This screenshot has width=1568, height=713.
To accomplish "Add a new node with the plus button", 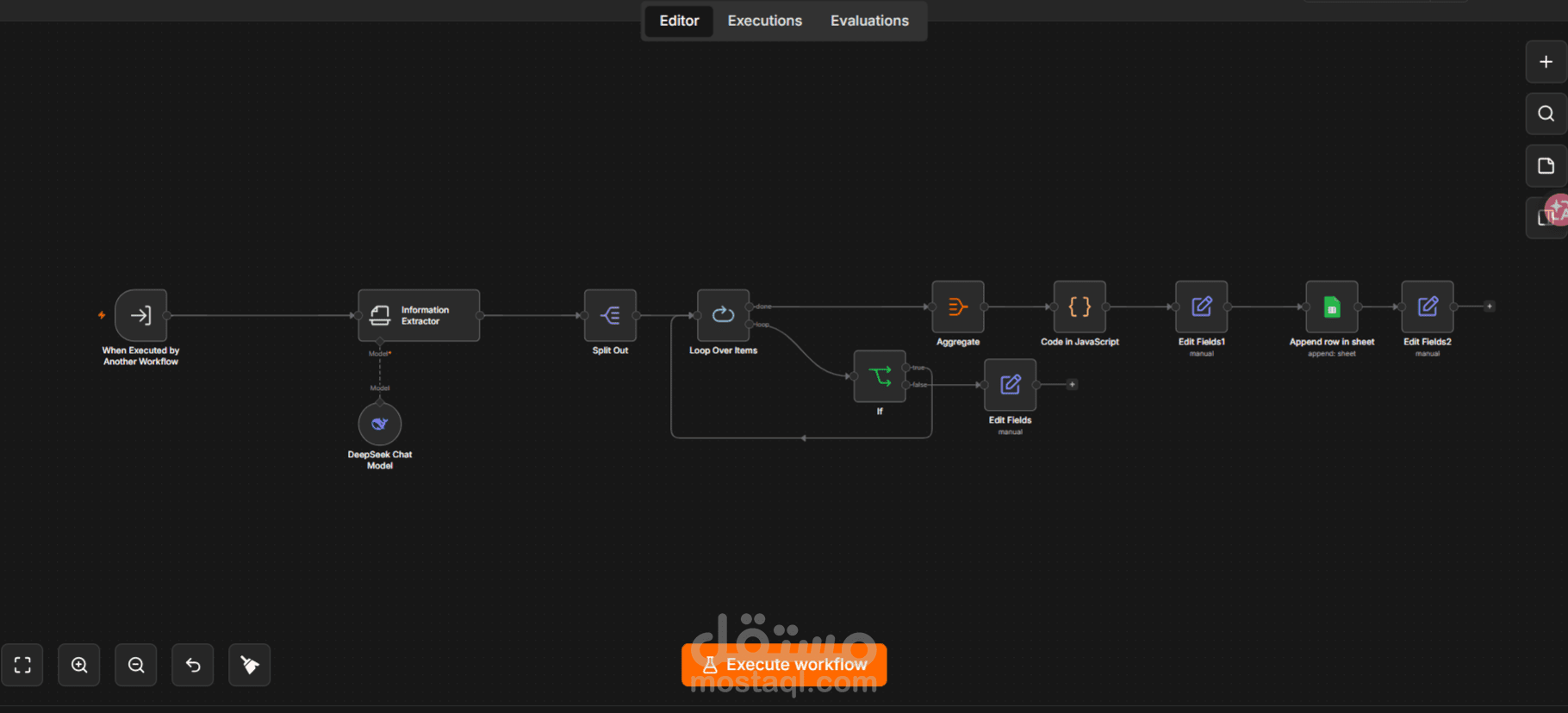I will click(x=1546, y=62).
